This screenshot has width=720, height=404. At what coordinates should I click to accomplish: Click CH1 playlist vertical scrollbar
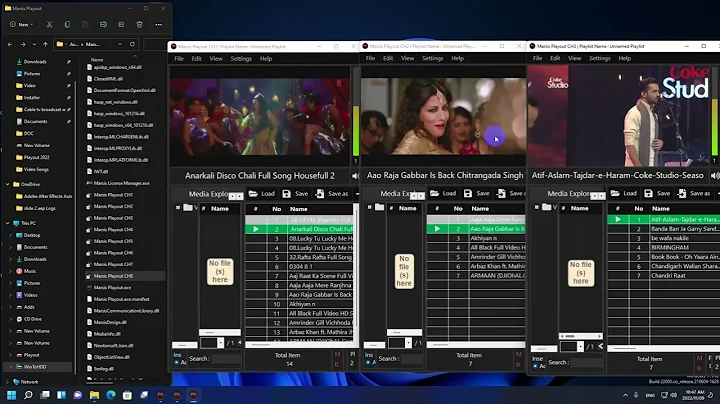pos(355,273)
